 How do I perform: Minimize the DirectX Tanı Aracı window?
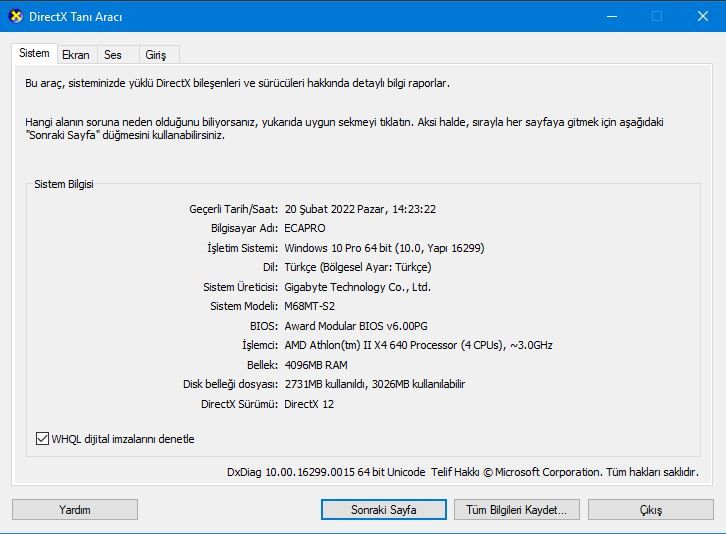tap(612, 16)
